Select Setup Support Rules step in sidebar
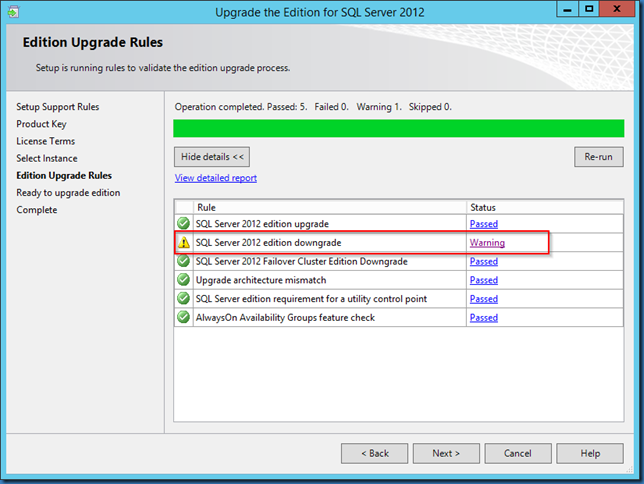Image resolution: width=644 pixels, height=484 pixels. pyautogui.click(x=58, y=107)
